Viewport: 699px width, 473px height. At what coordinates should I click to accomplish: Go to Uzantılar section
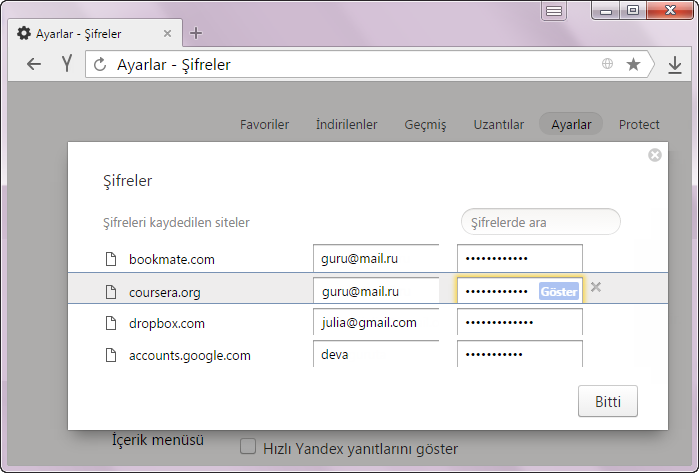(498, 124)
